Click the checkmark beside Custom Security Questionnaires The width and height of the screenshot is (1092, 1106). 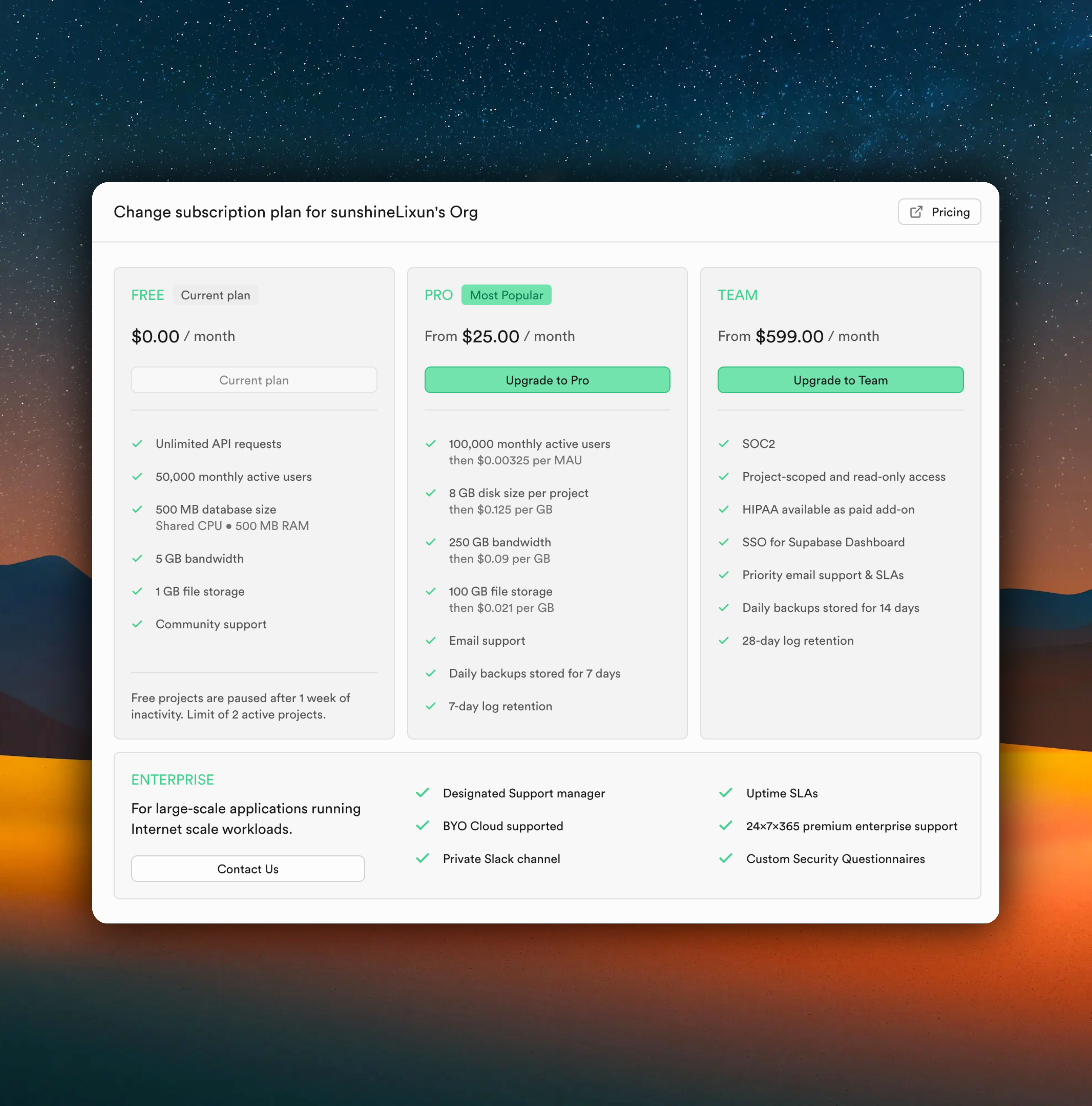click(726, 858)
